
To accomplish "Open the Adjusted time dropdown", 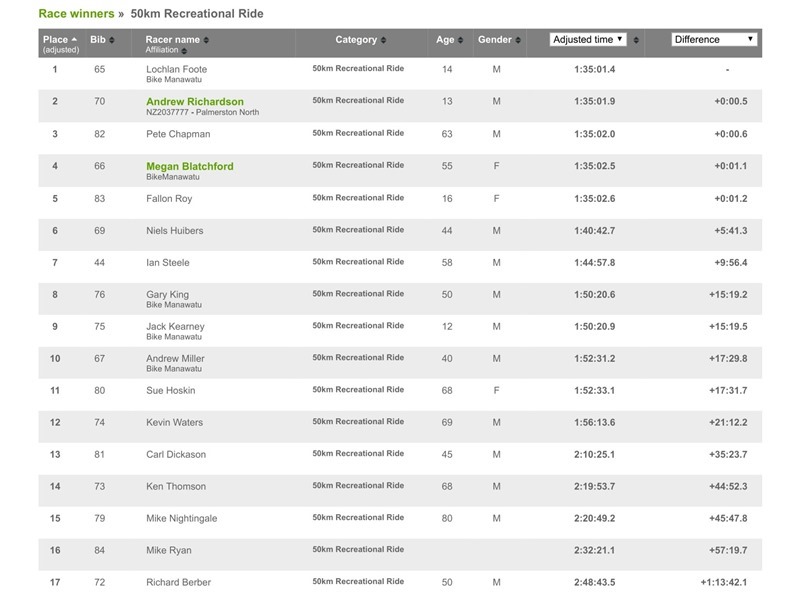I will click(x=588, y=40).
